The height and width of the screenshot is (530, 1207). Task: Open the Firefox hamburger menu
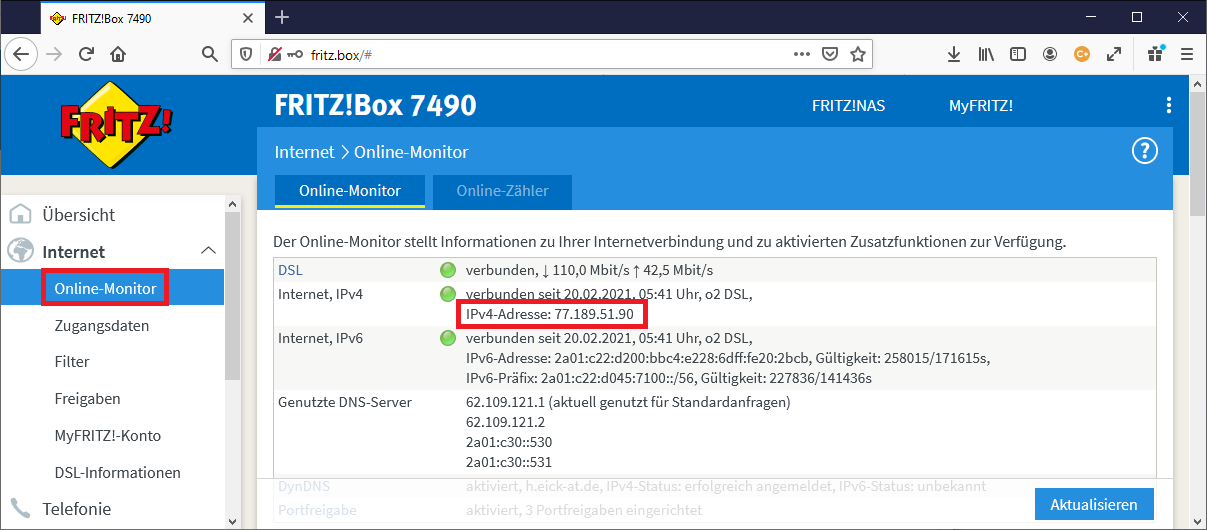pyautogui.click(x=1187, y=54)
